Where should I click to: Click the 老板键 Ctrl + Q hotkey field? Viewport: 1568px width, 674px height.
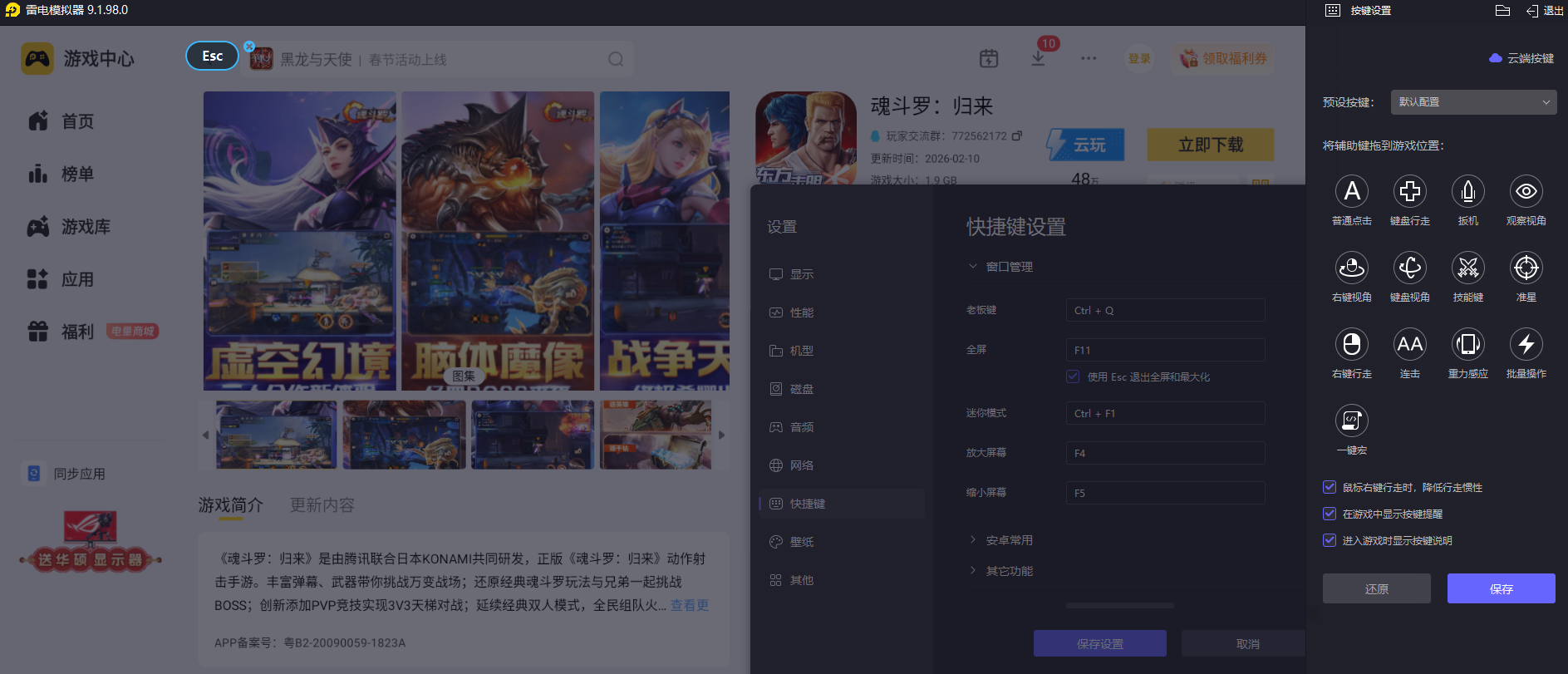pyautogui.click(x=1166, y=310)
